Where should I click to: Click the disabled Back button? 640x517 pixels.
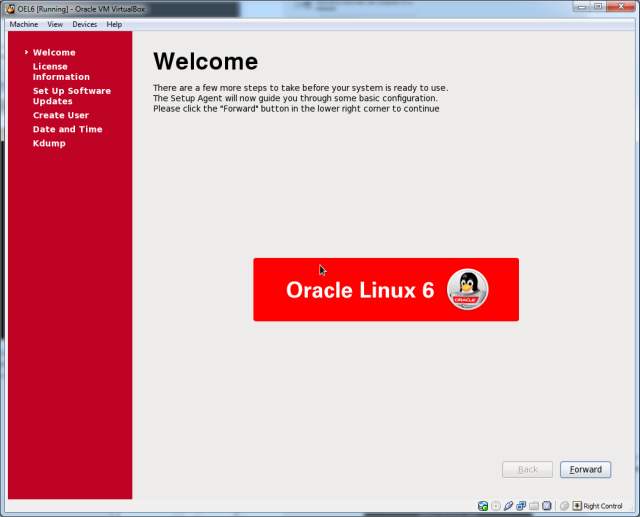528,470
